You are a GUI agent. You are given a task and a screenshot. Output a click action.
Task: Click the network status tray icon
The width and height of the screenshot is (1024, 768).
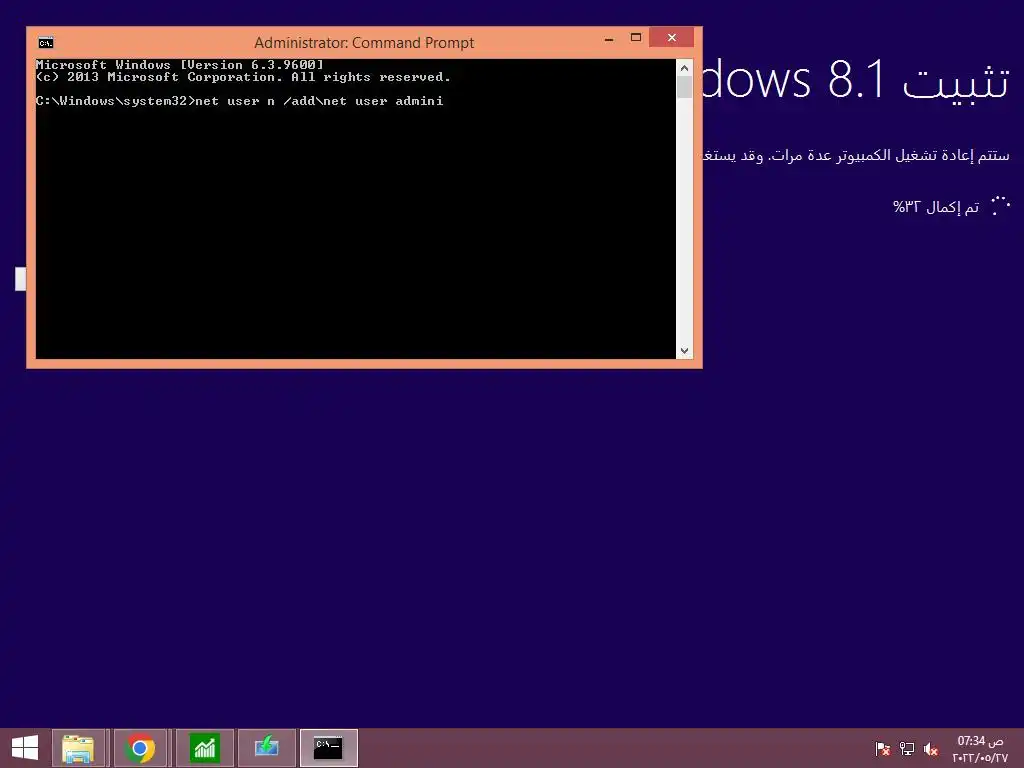click(907, 749)
